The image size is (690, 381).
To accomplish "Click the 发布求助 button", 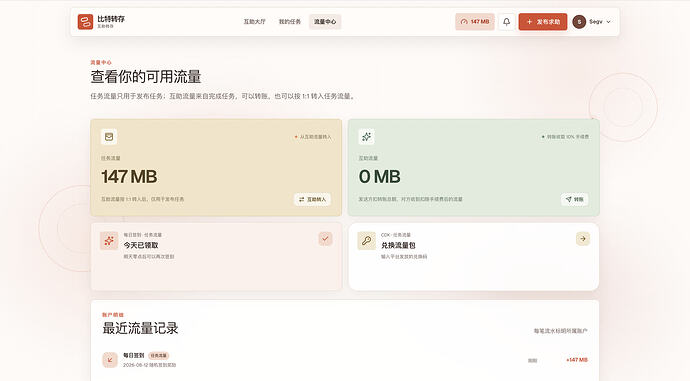I will coord(543,22).
